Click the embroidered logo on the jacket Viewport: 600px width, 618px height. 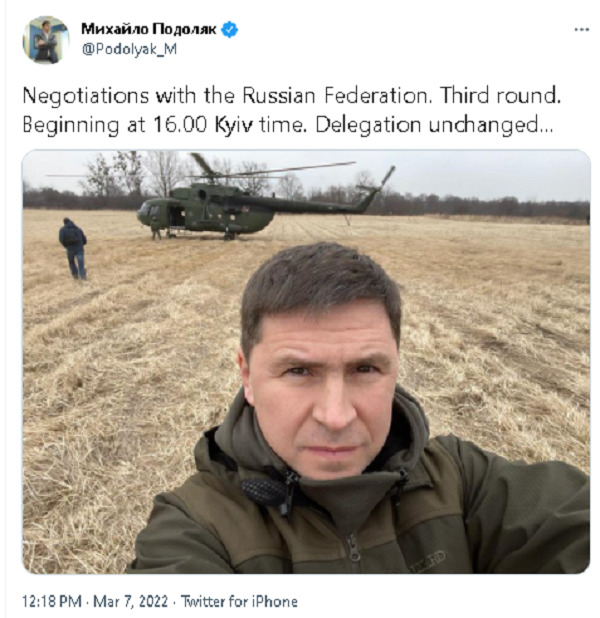coord(428,561)
